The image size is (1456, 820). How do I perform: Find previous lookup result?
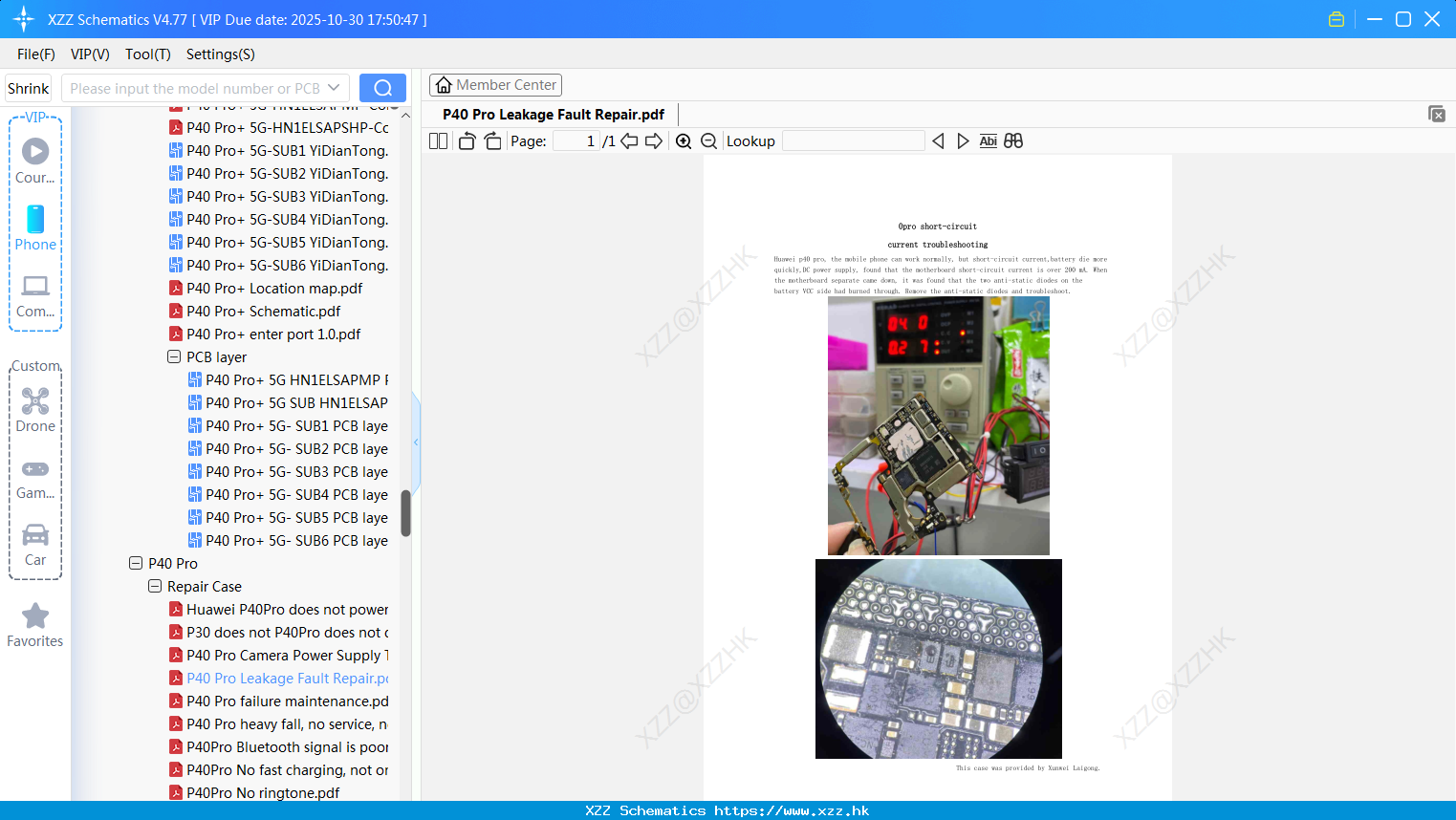[938, 141]
